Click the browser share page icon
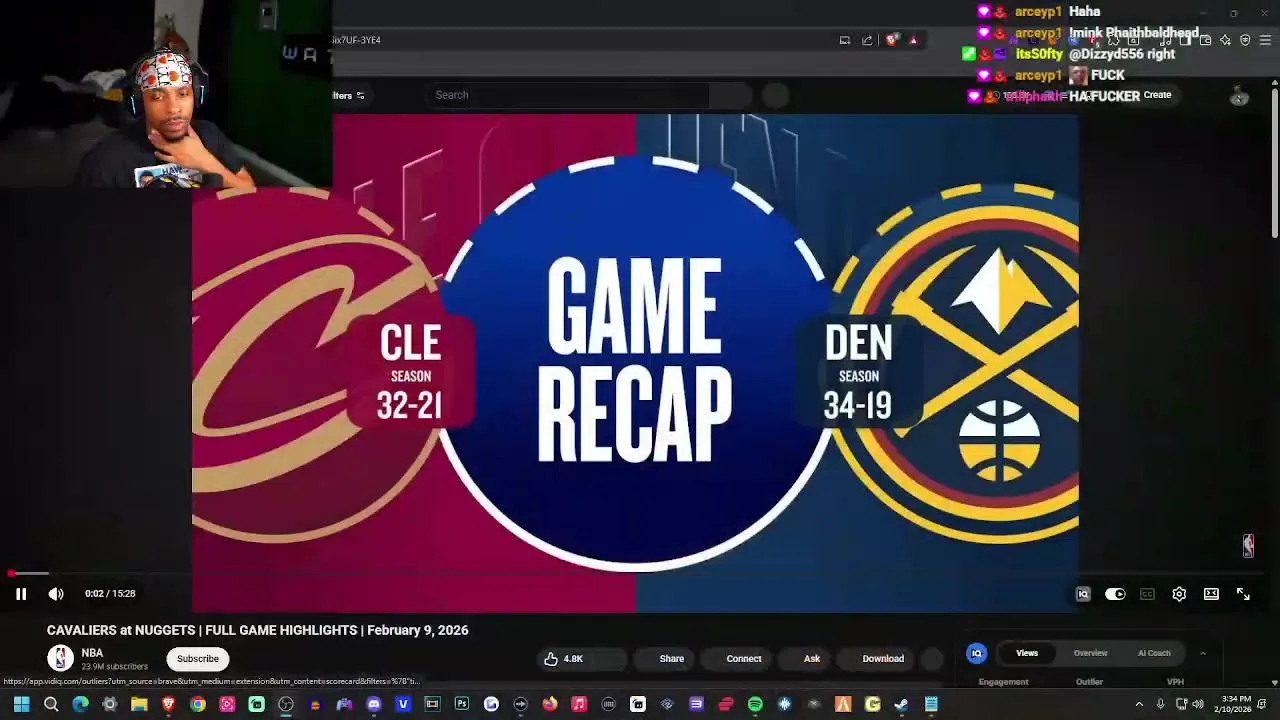 coord(867,40)
